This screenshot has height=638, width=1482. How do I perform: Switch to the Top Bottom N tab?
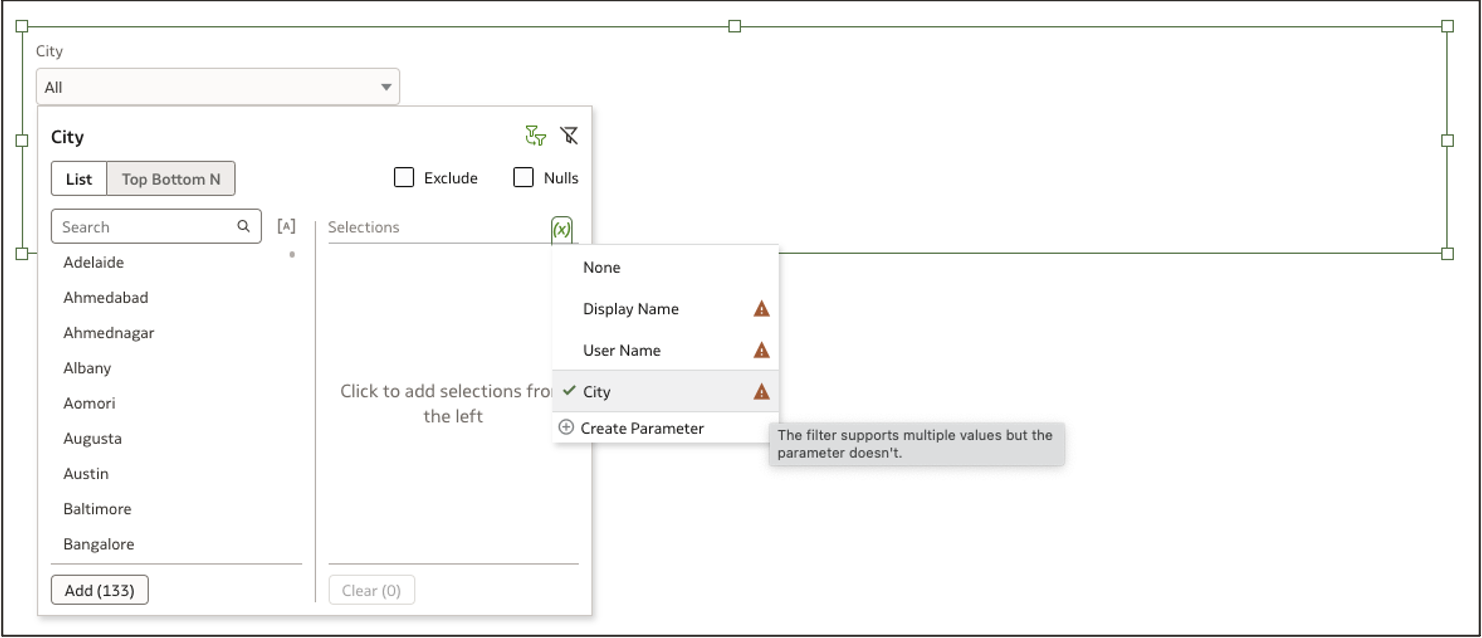click(x=171, y=178)
